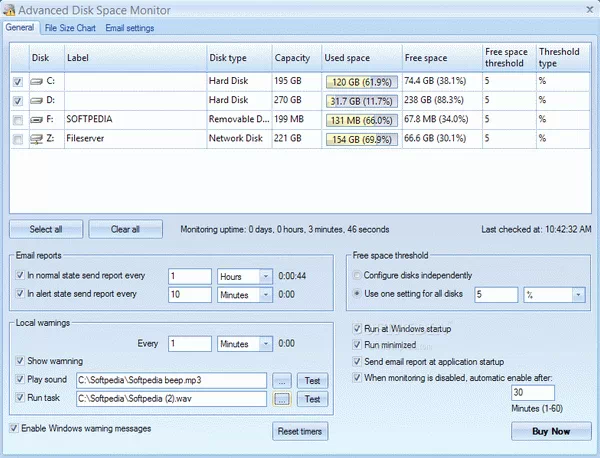
Task: Toggle 'In normal state send report every'
Action: tap(20, 275)
